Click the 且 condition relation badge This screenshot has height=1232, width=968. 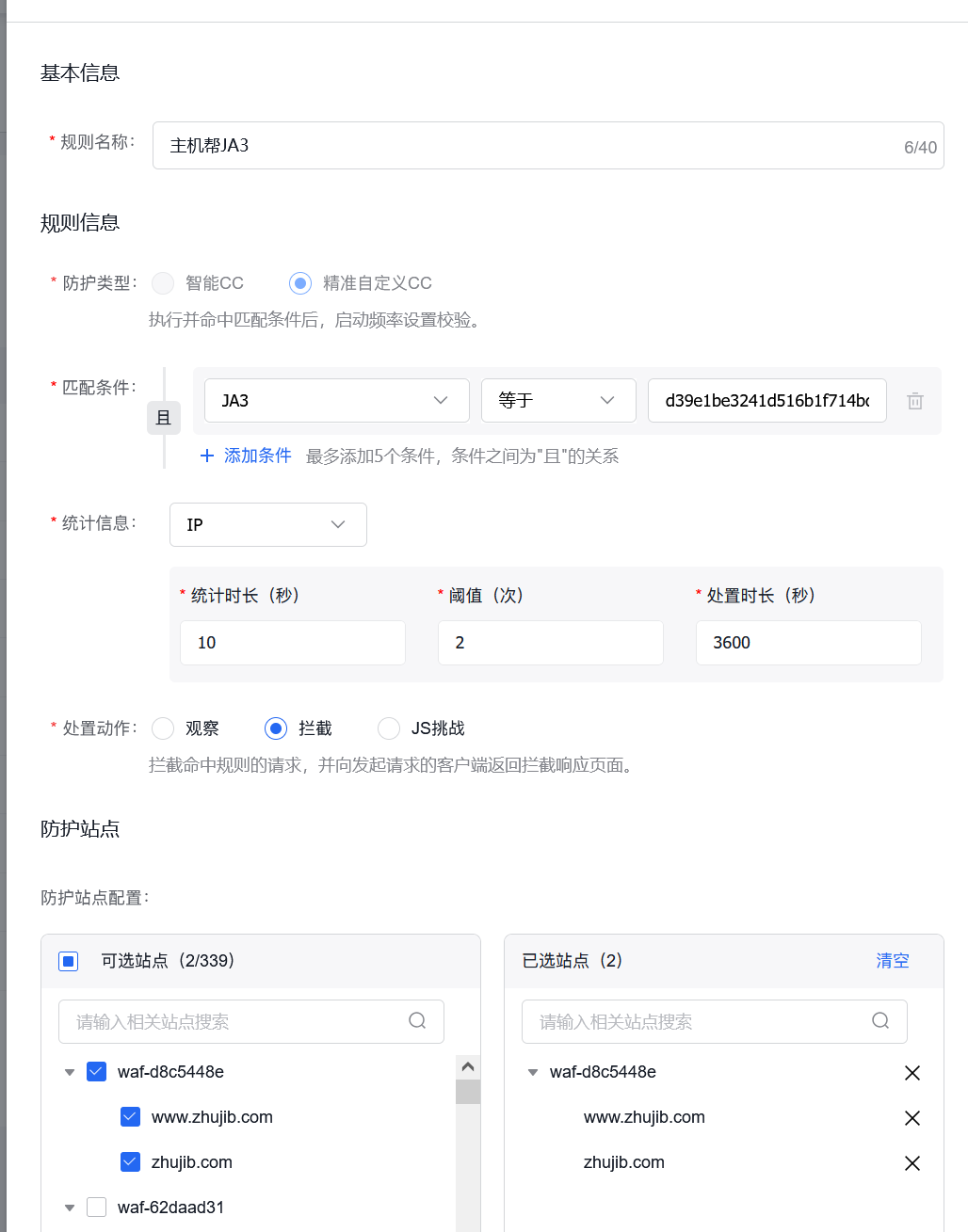coord(164,418)
